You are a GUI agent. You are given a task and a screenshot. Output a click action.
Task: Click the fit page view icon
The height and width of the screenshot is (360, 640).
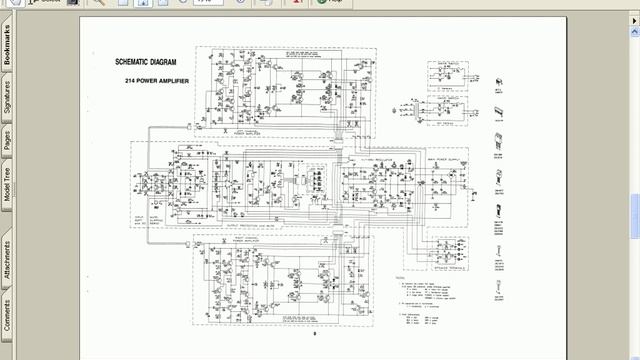pyautogui.click(x=143, y=2)
